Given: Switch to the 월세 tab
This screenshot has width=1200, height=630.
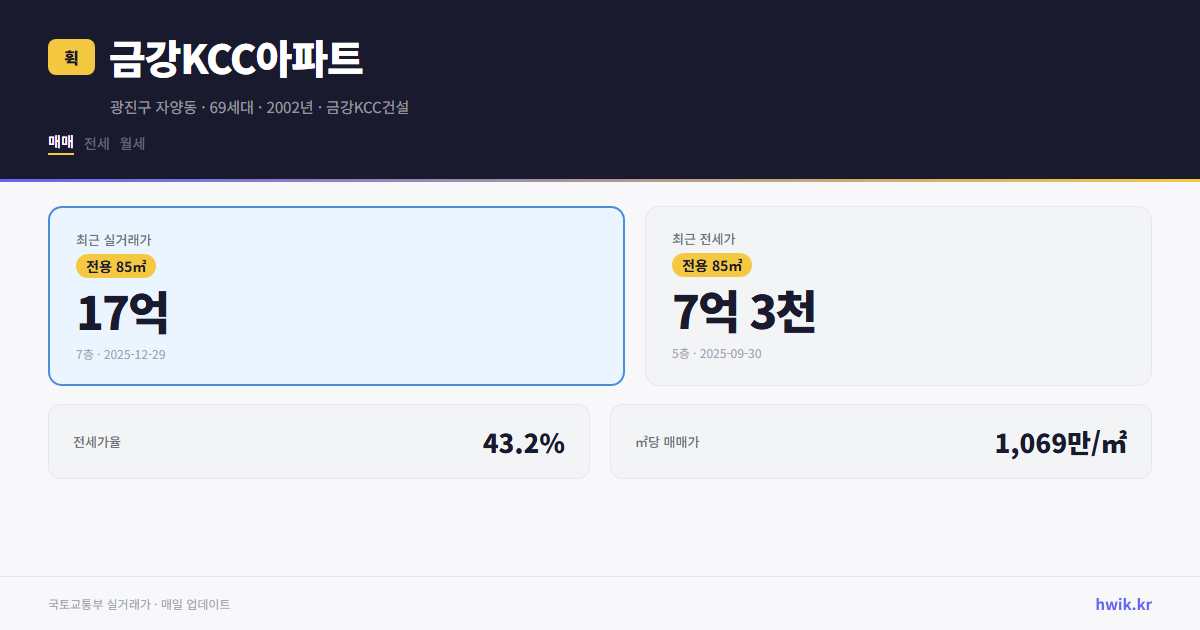Looking at the screenshot, I should coord(131,143).
